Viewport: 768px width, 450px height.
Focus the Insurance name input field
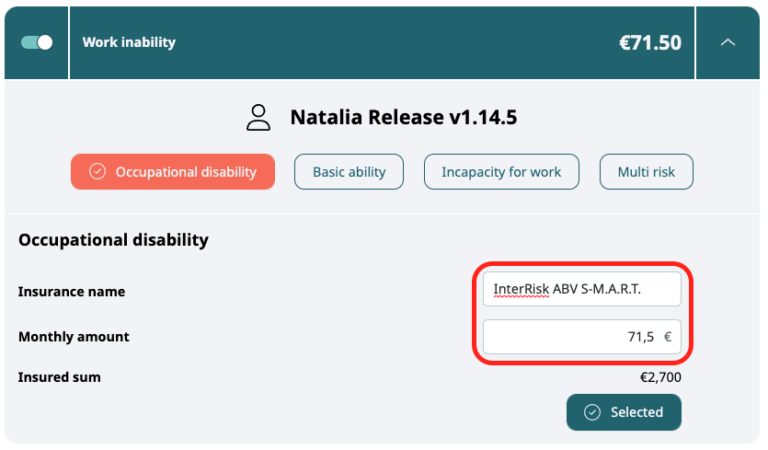[581, 290]
